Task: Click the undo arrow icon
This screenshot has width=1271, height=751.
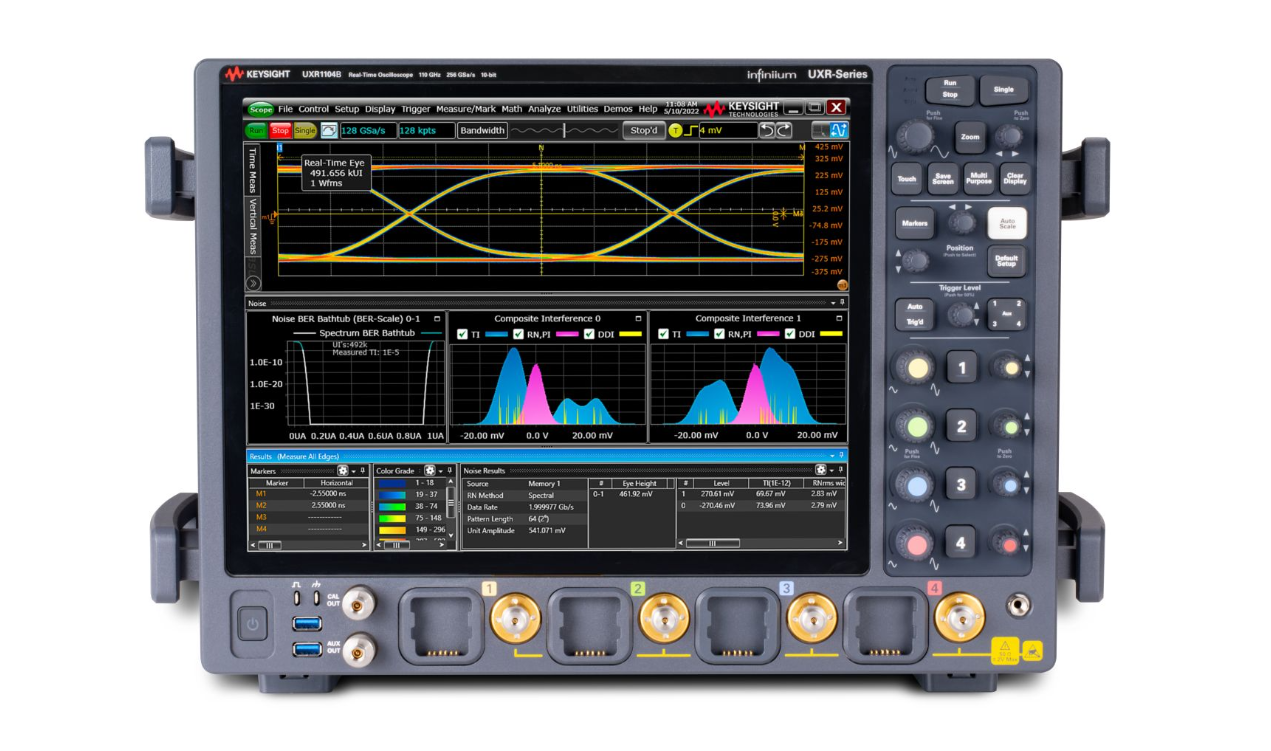Action: pyautogui.click(x=767, y=130)
